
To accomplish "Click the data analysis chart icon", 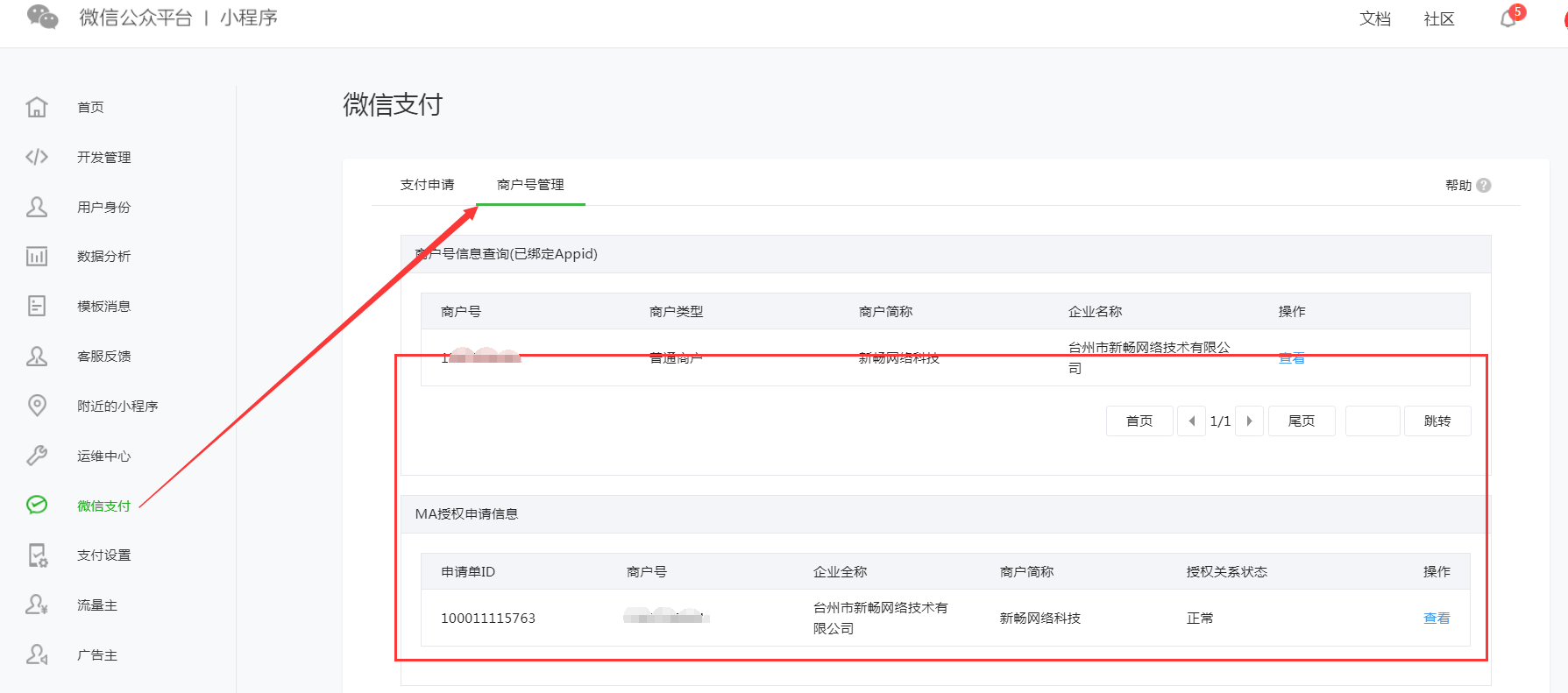I will tap(37, 256).
